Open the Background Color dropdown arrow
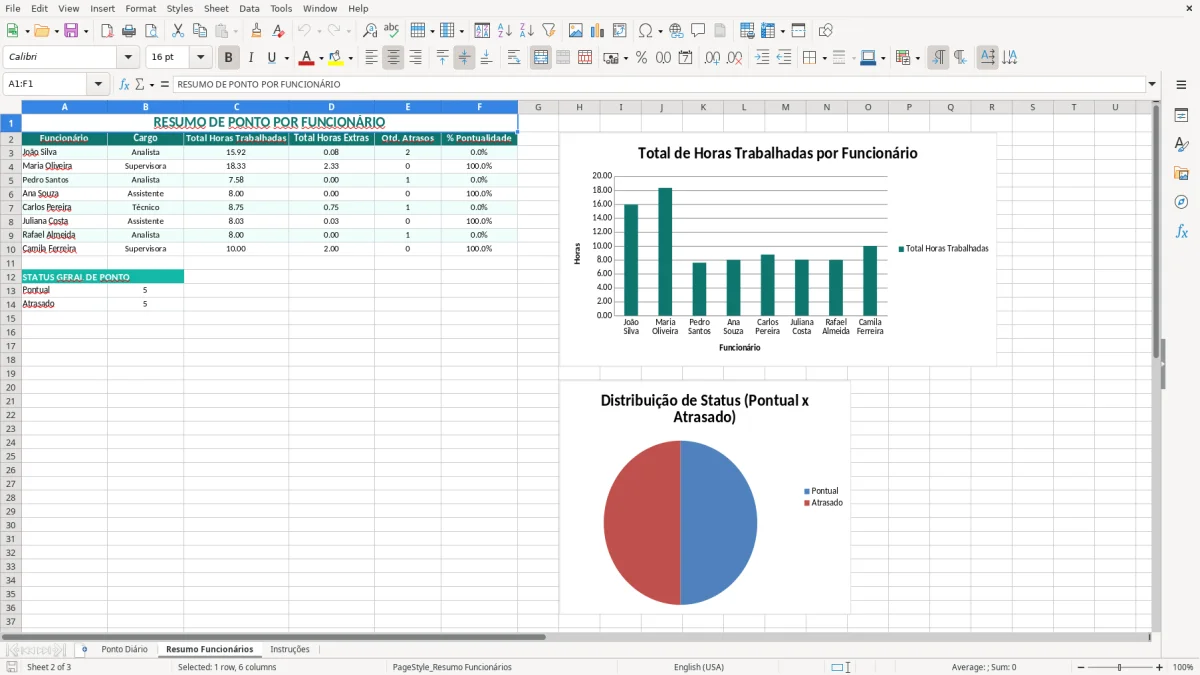This screenshot has width=1200, height=675. pos(350,58)
